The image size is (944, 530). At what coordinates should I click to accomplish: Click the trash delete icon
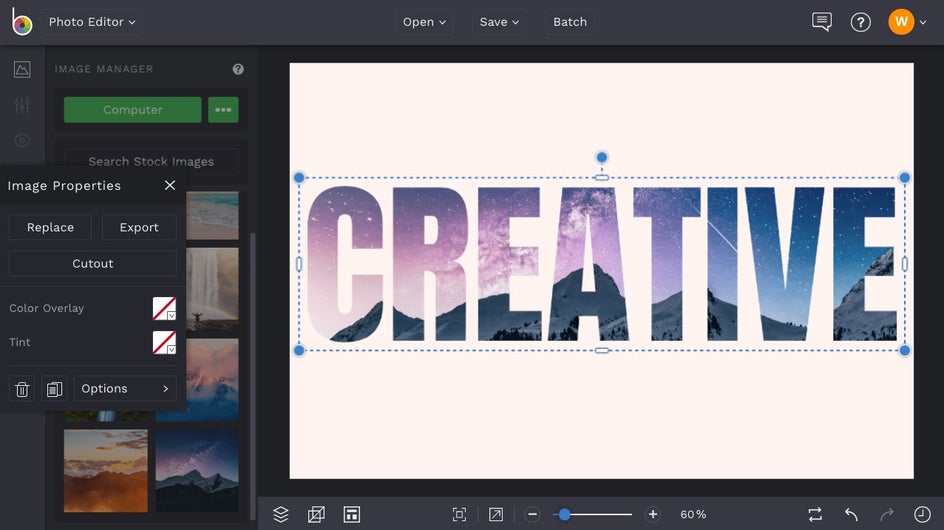pos(22,389)
